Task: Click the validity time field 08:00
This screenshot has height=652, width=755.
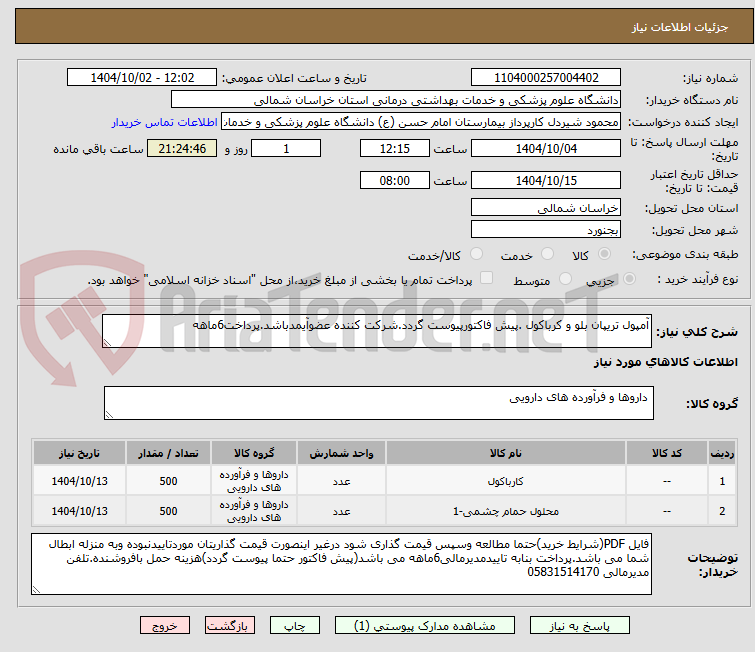Action: point(394,181)
